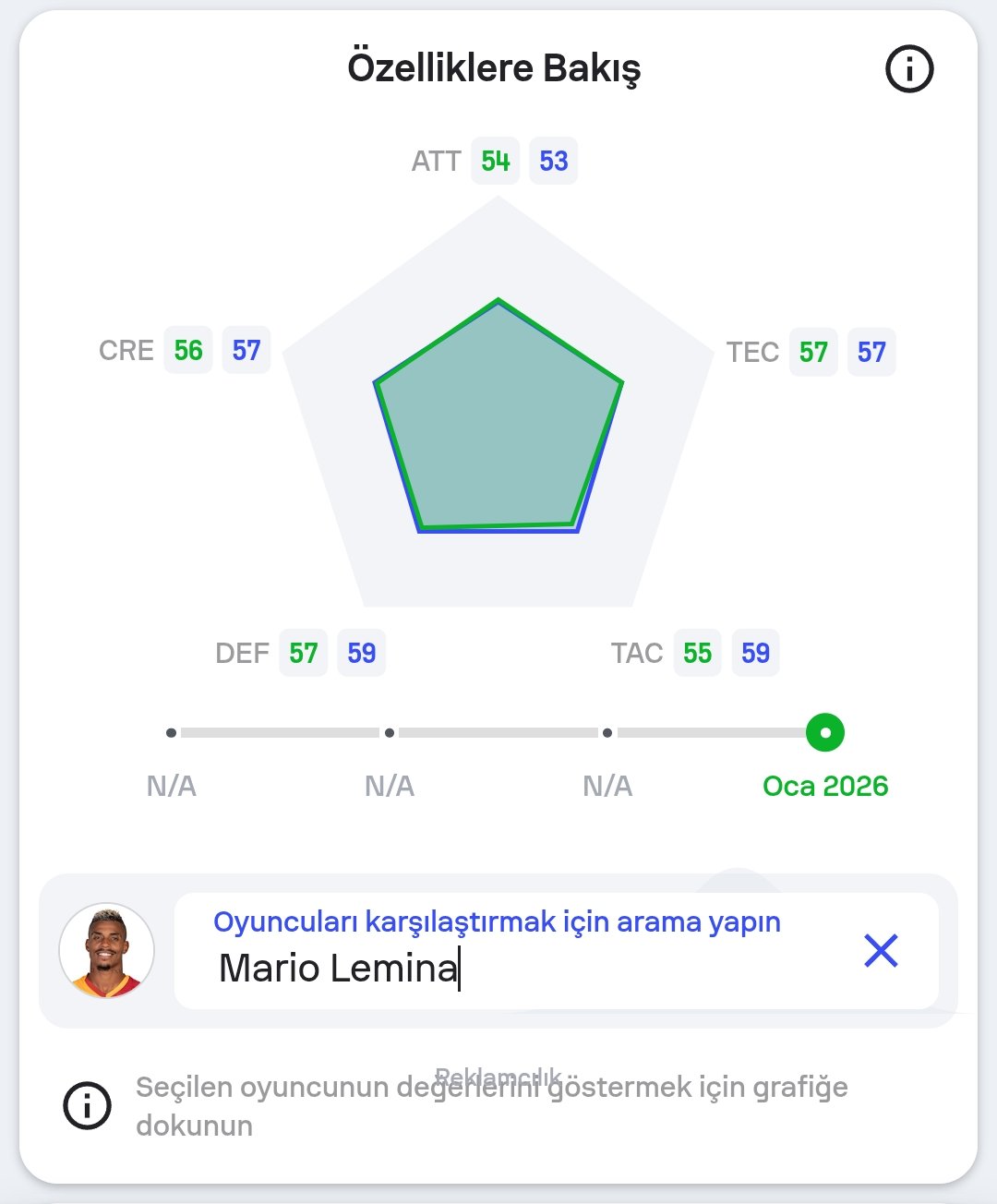Click the green TAC value 55
Screen dimensions: 997x1204
coord(698,654)
